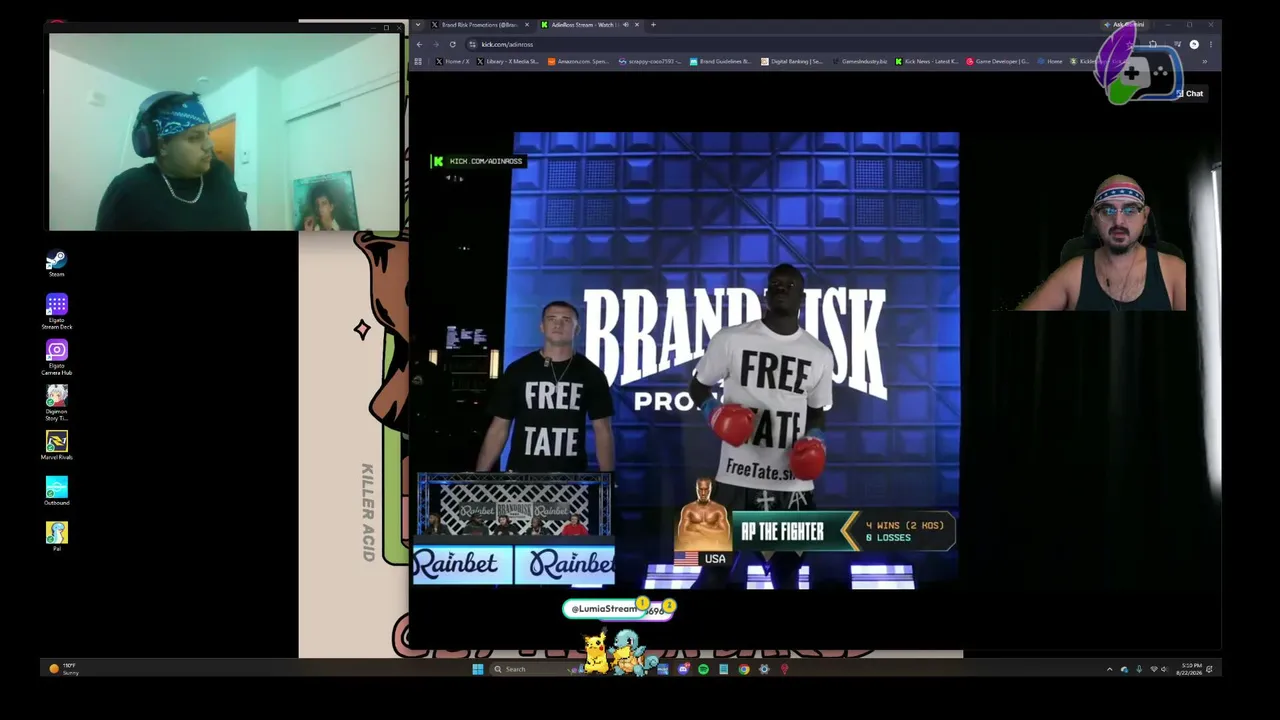The image size is (1280, 720).
Task: Open the Settings gear on the taskbar
Action: point(764,669)
